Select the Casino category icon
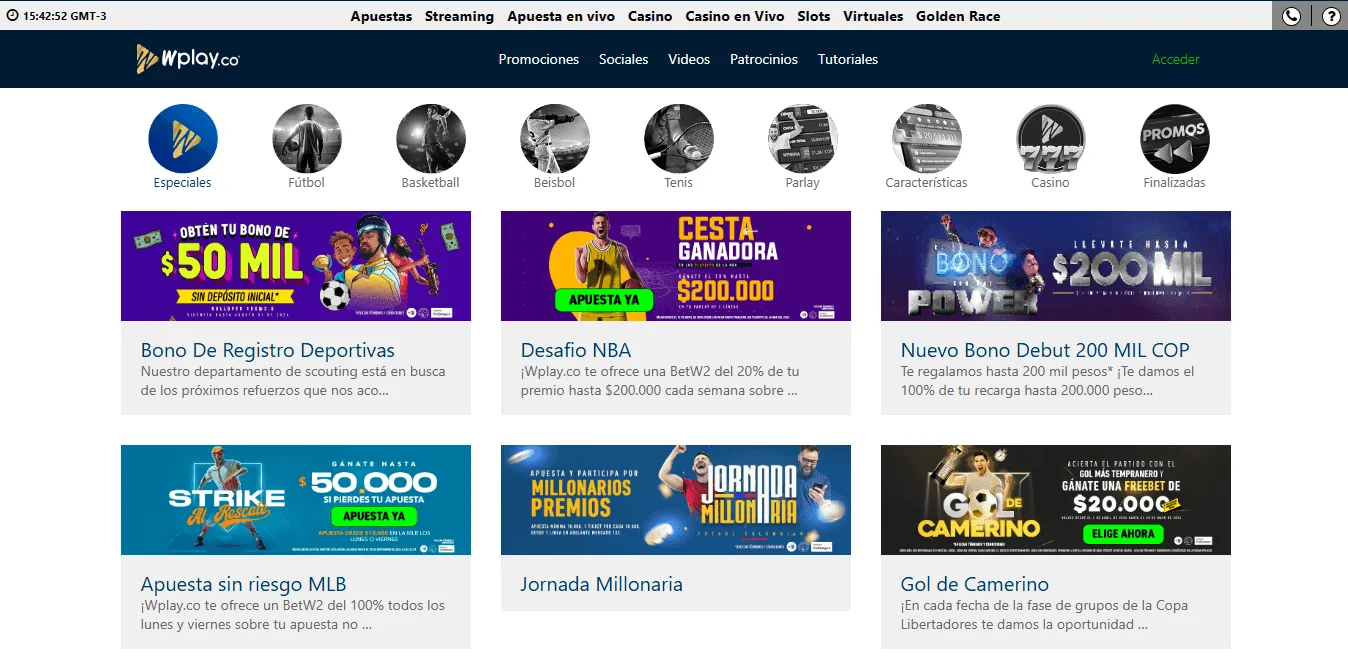1348x659 pixels. pyautogui.click(x=1051, y=139)
